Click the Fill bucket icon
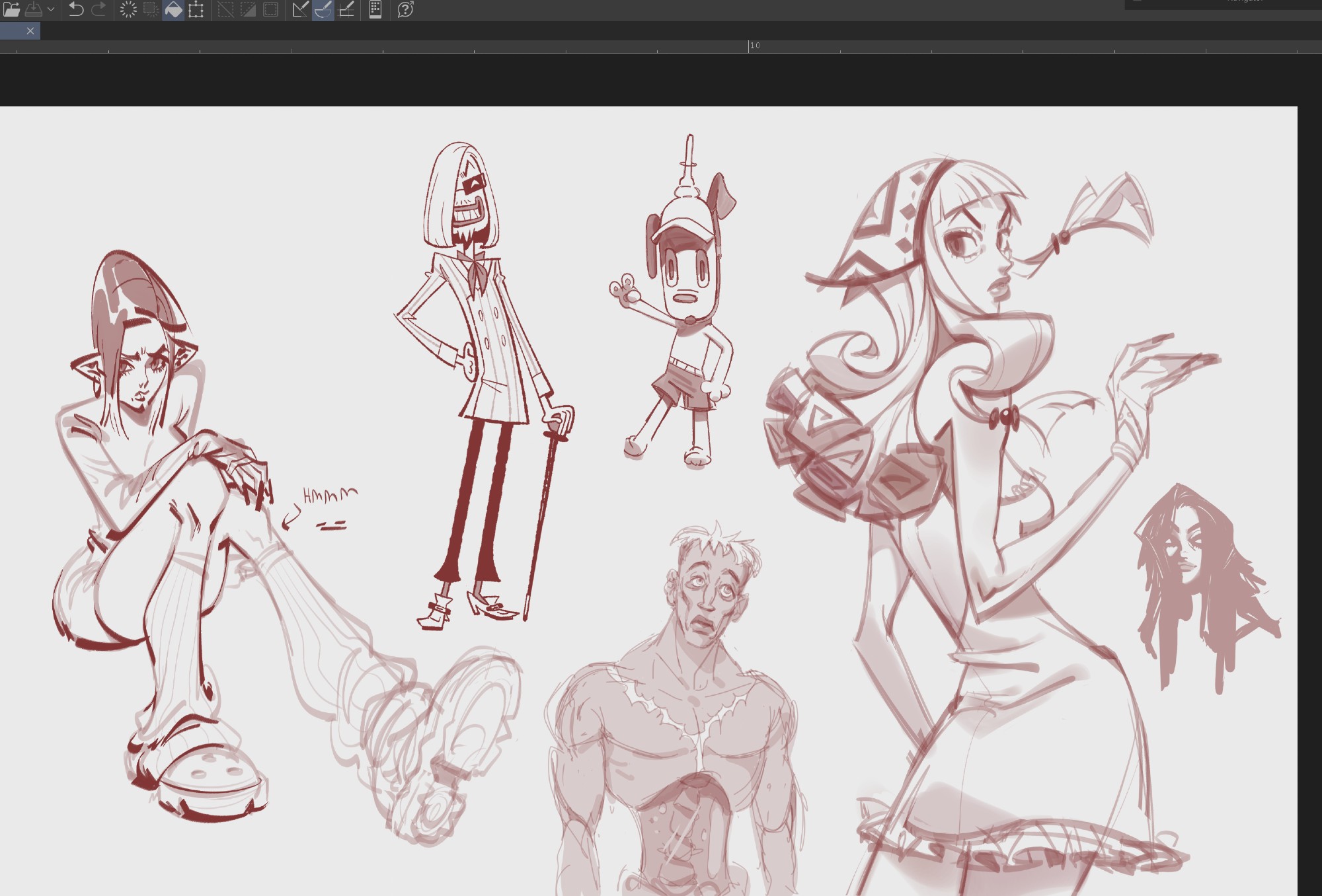Image resolution: width=1322 pixels, height=896 pixels. point(173,9)
